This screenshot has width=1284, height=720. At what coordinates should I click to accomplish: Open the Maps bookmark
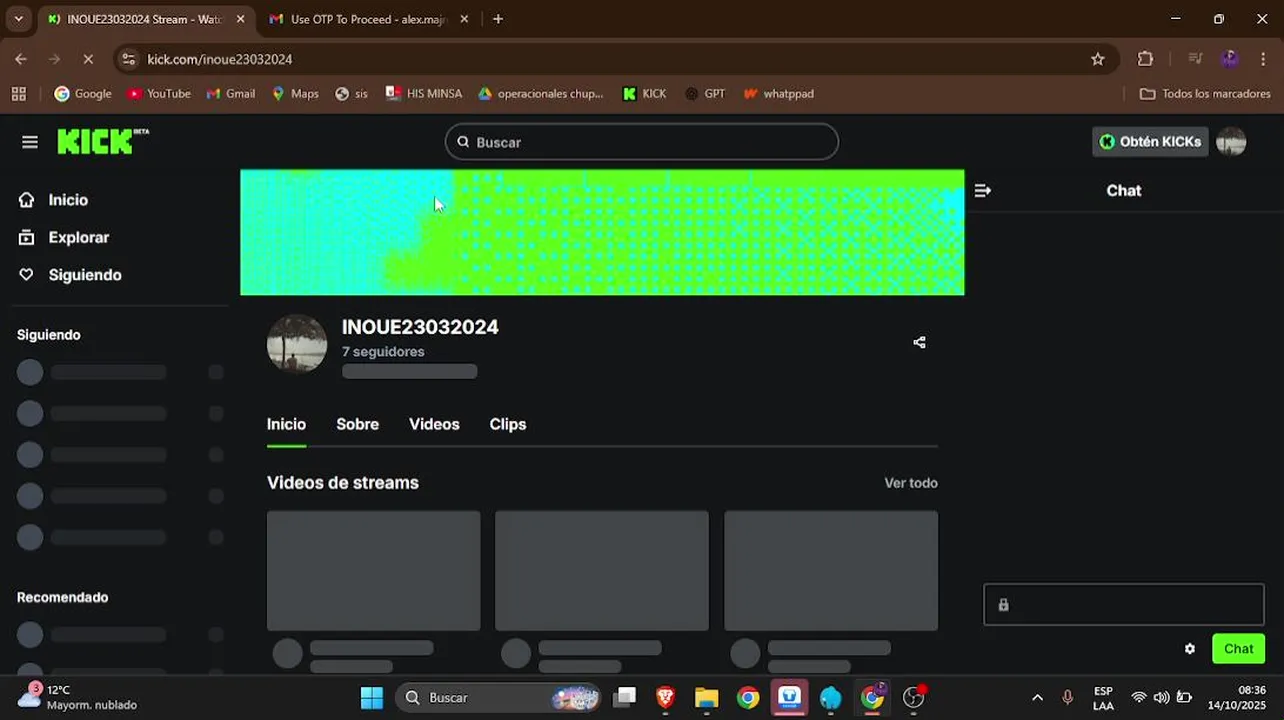(295, 94)
